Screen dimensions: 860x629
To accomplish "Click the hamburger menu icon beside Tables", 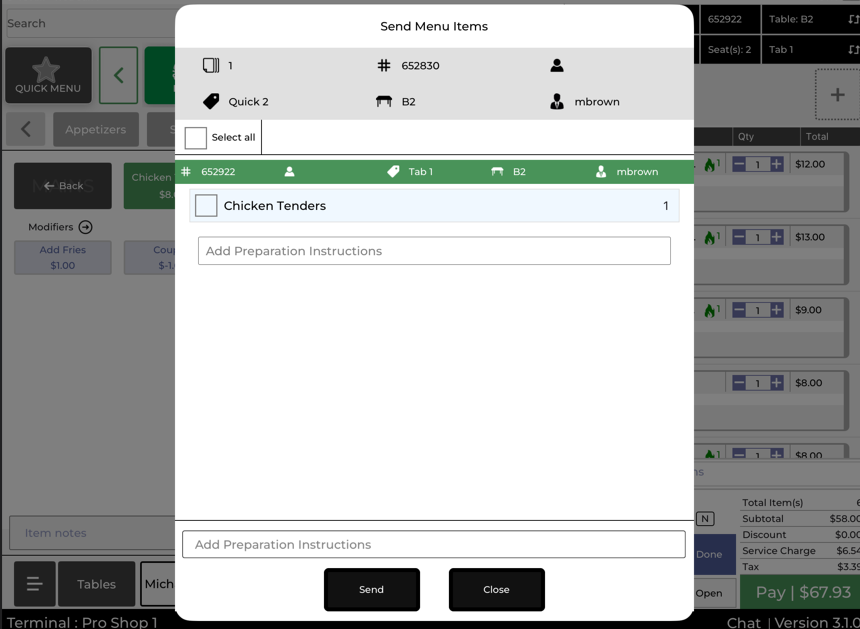I will point(34,584).
